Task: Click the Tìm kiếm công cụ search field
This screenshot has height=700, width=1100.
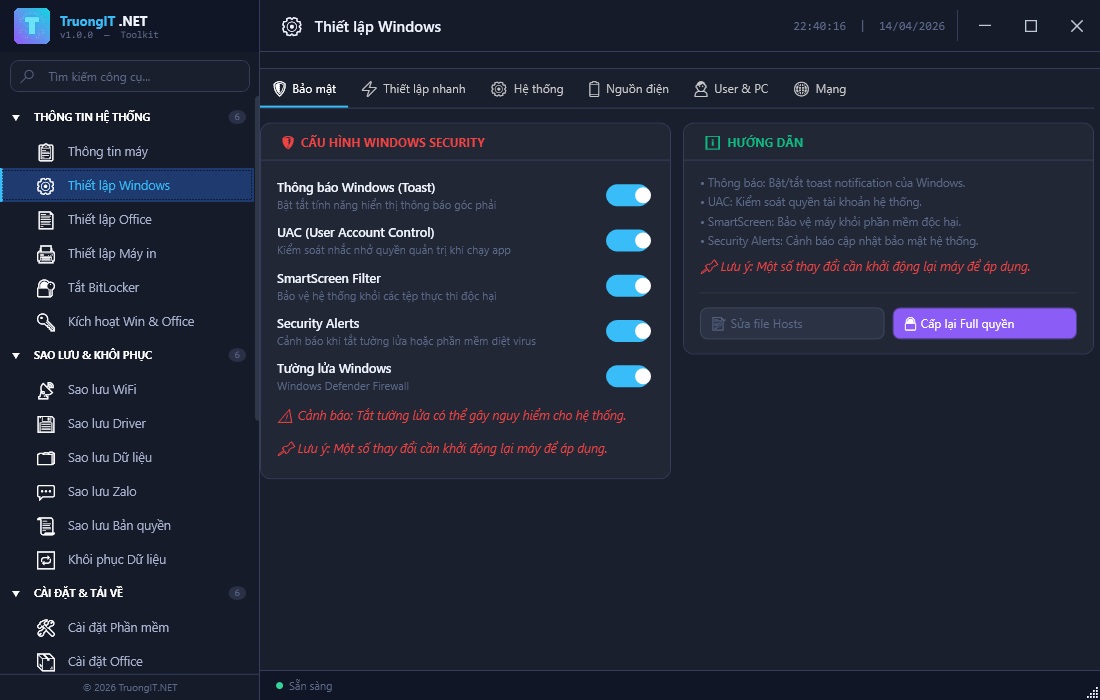Action: [130, 76]
